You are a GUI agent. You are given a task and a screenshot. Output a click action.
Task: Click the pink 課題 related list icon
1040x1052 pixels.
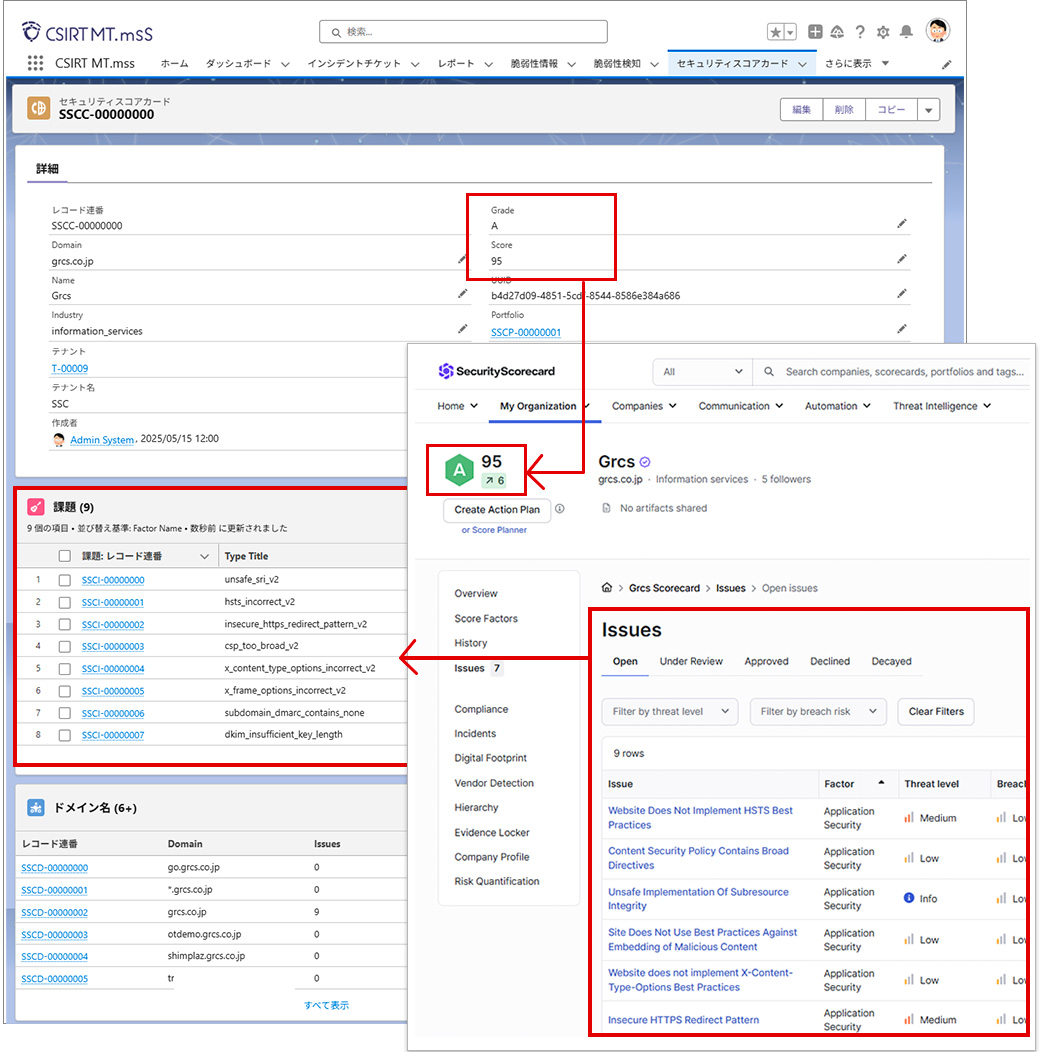pyautogui.click(x=36, y=507)
